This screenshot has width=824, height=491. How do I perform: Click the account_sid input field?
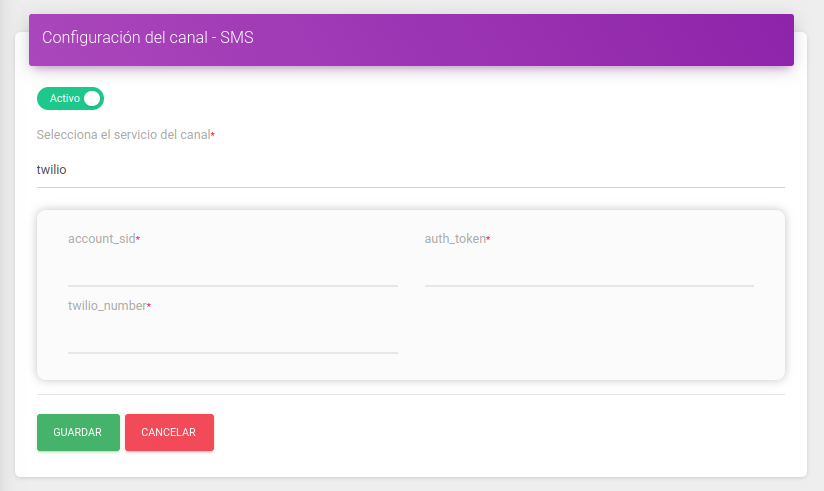point(233,270)
